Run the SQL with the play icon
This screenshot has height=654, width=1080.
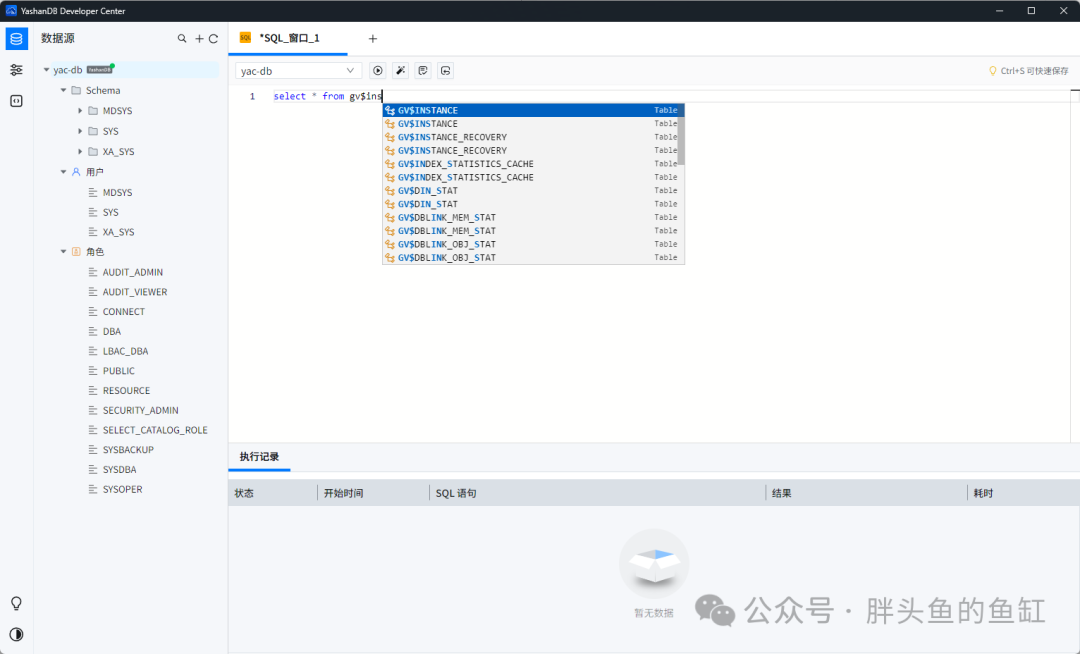click(x=377, y=71)
